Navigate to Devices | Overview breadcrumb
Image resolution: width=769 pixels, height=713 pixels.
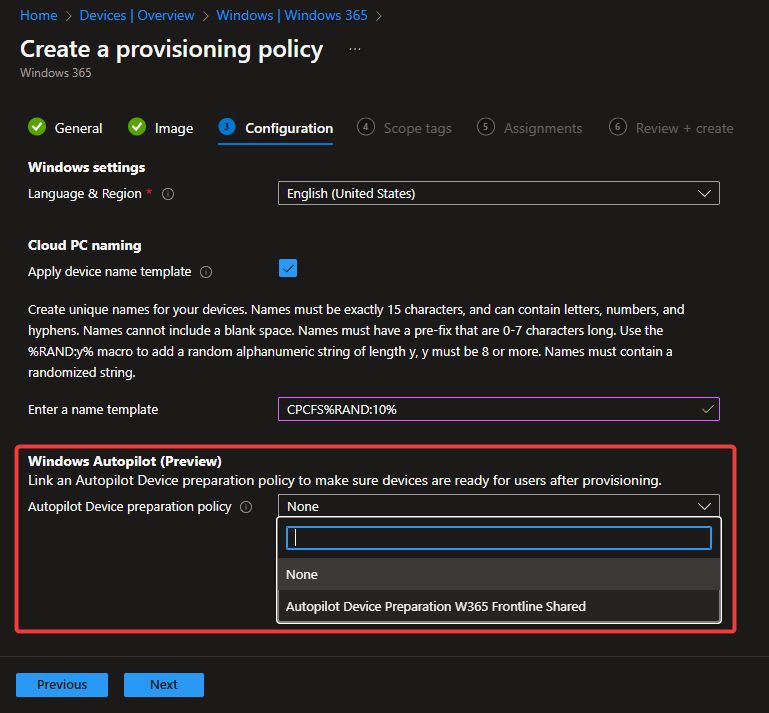tap(137, 16)
